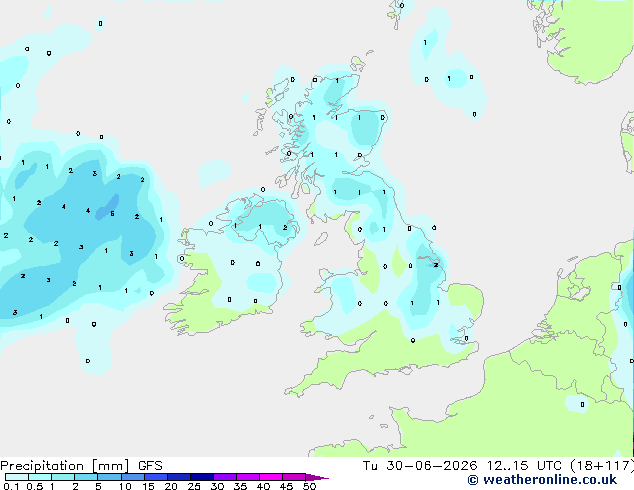This screenshot has height=490, width=634.
Task: Click the 'Precipitation [mm]' legend title
Action: [64, 466]
